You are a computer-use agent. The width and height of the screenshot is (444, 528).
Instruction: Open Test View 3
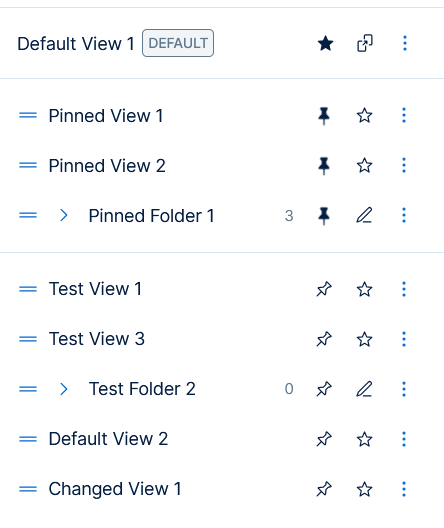pyautogui.click(x=97, y=339)
